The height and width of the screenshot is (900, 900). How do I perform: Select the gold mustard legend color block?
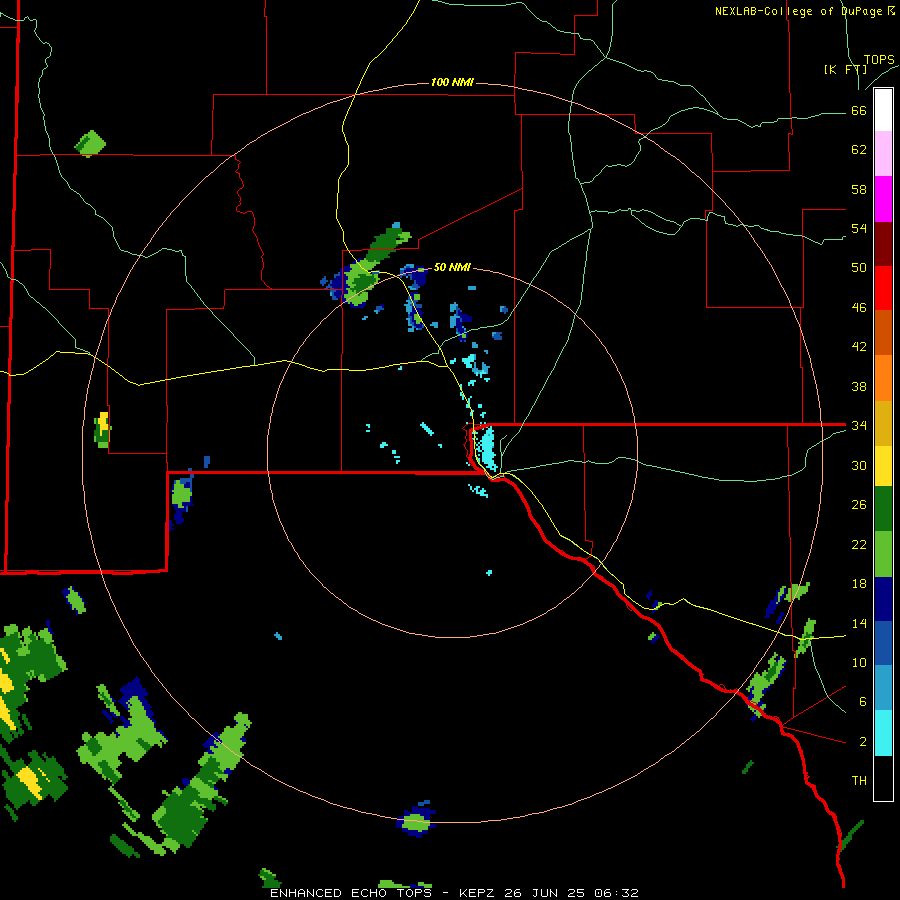883,423
